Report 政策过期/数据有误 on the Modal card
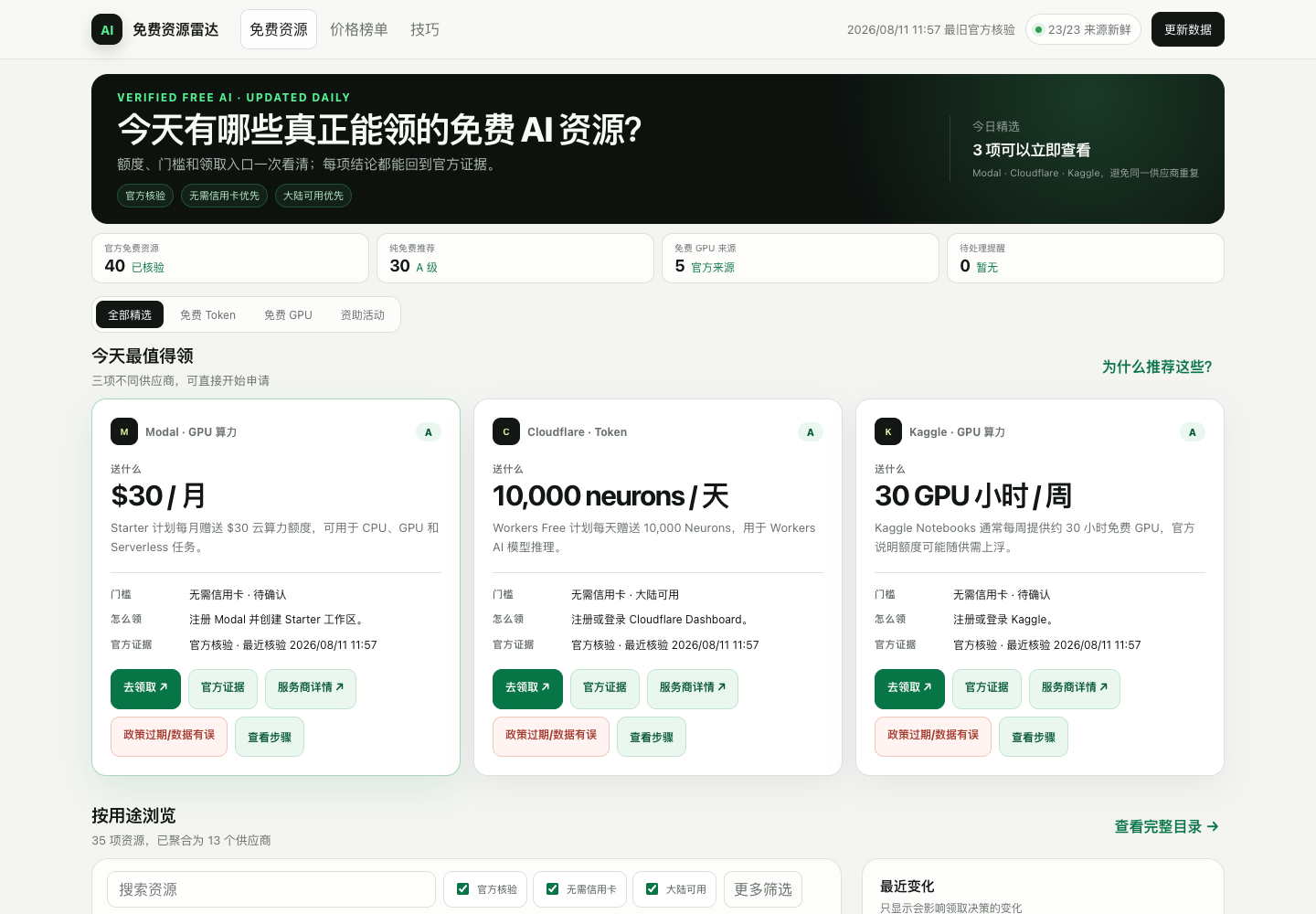This screenshot has width=1316, height=914. (169, 736)
